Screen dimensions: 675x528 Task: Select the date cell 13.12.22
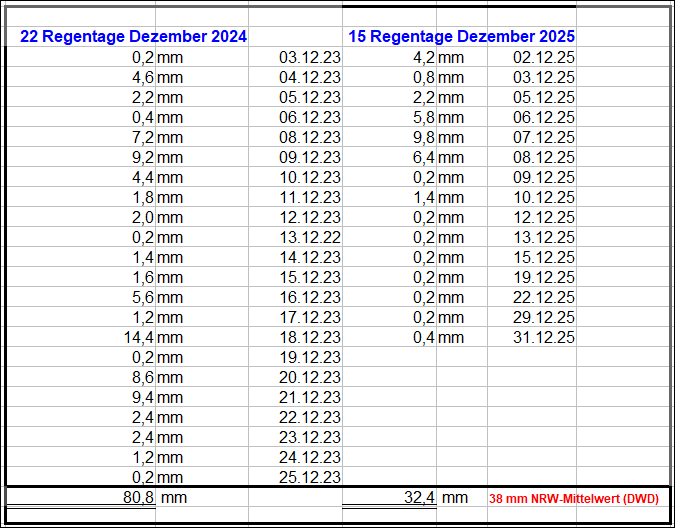coord(310,237)
